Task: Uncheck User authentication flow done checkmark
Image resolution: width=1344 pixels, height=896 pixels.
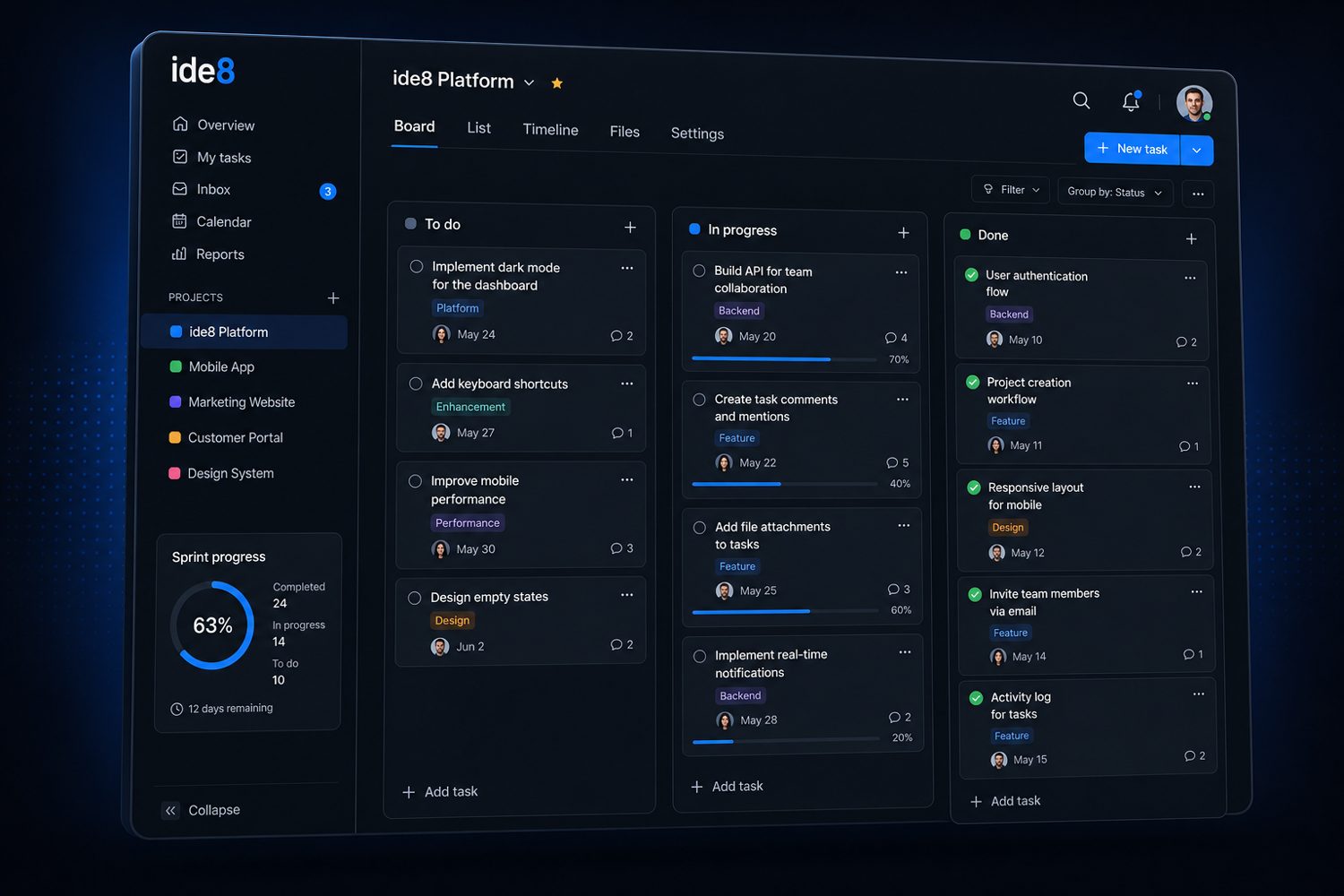Action: (x=971, y=275)
